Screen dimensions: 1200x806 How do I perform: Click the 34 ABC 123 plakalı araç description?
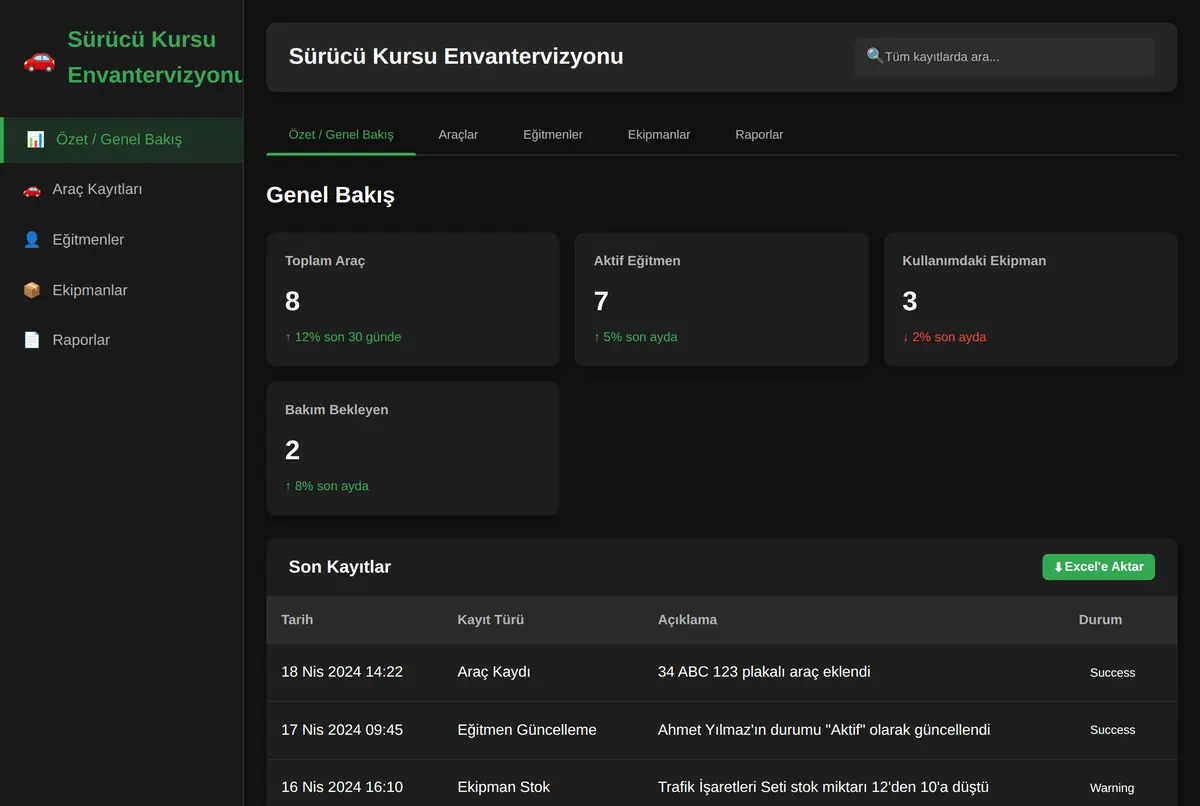pyautogui.click(x=764, y=672)
